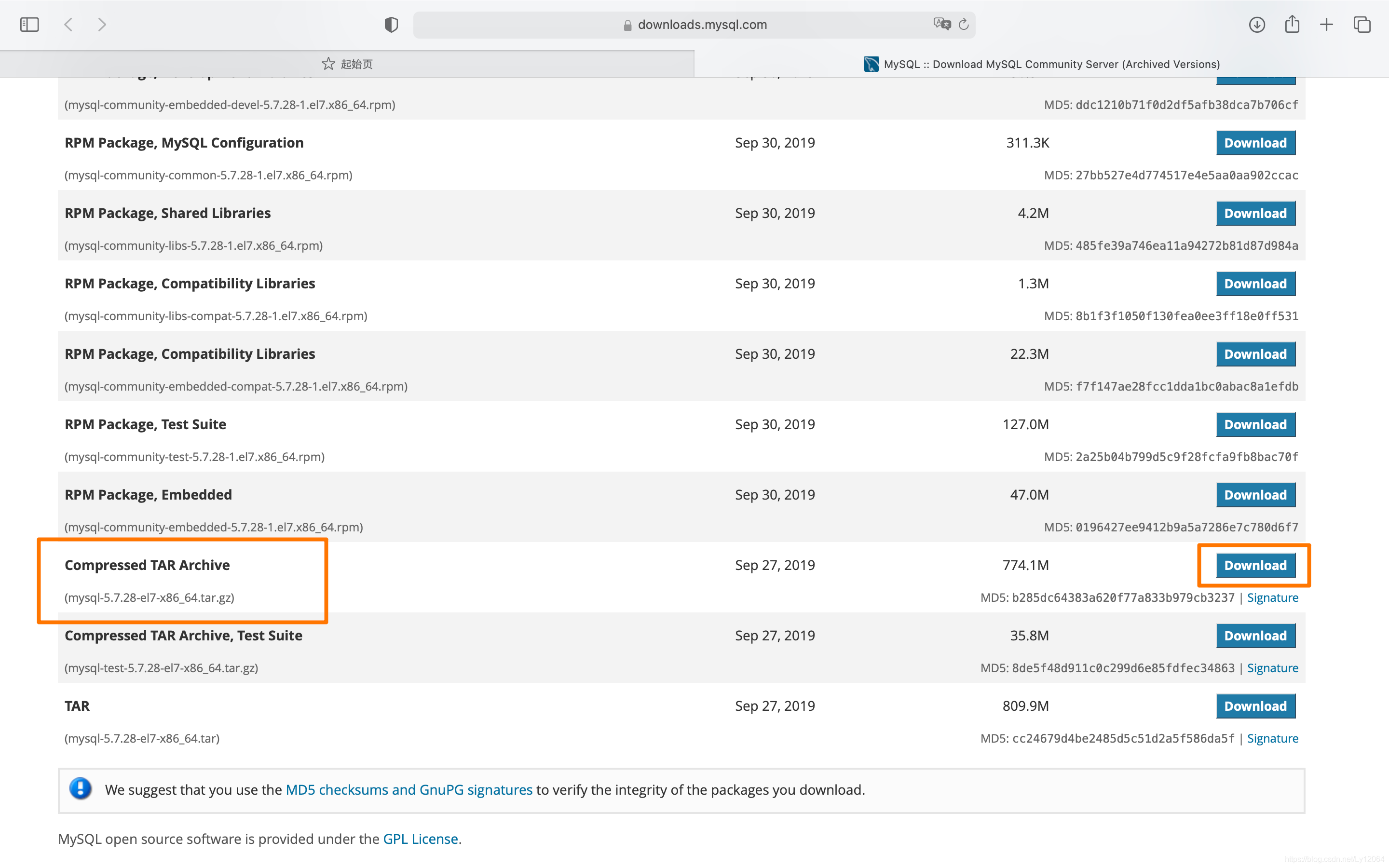The width and height of the screenshot is (1389, 868).
Task: Click the blue exclamation info icon
Action: click(81, 789)
